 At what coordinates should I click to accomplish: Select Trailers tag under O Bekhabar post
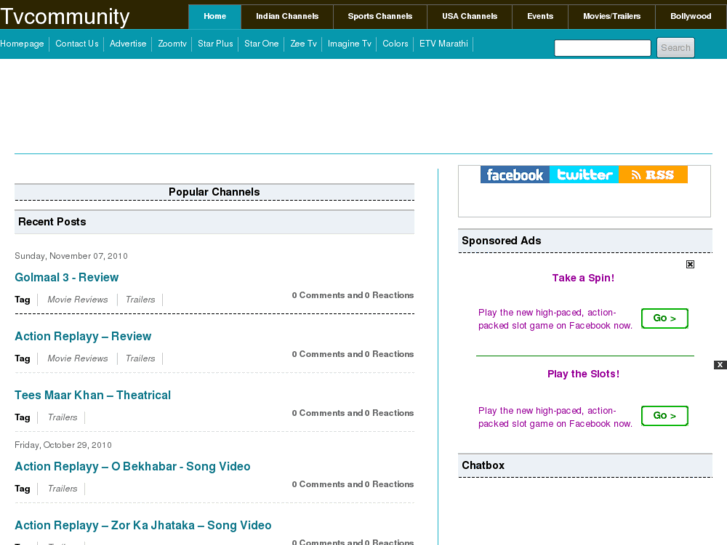[63, 488]
